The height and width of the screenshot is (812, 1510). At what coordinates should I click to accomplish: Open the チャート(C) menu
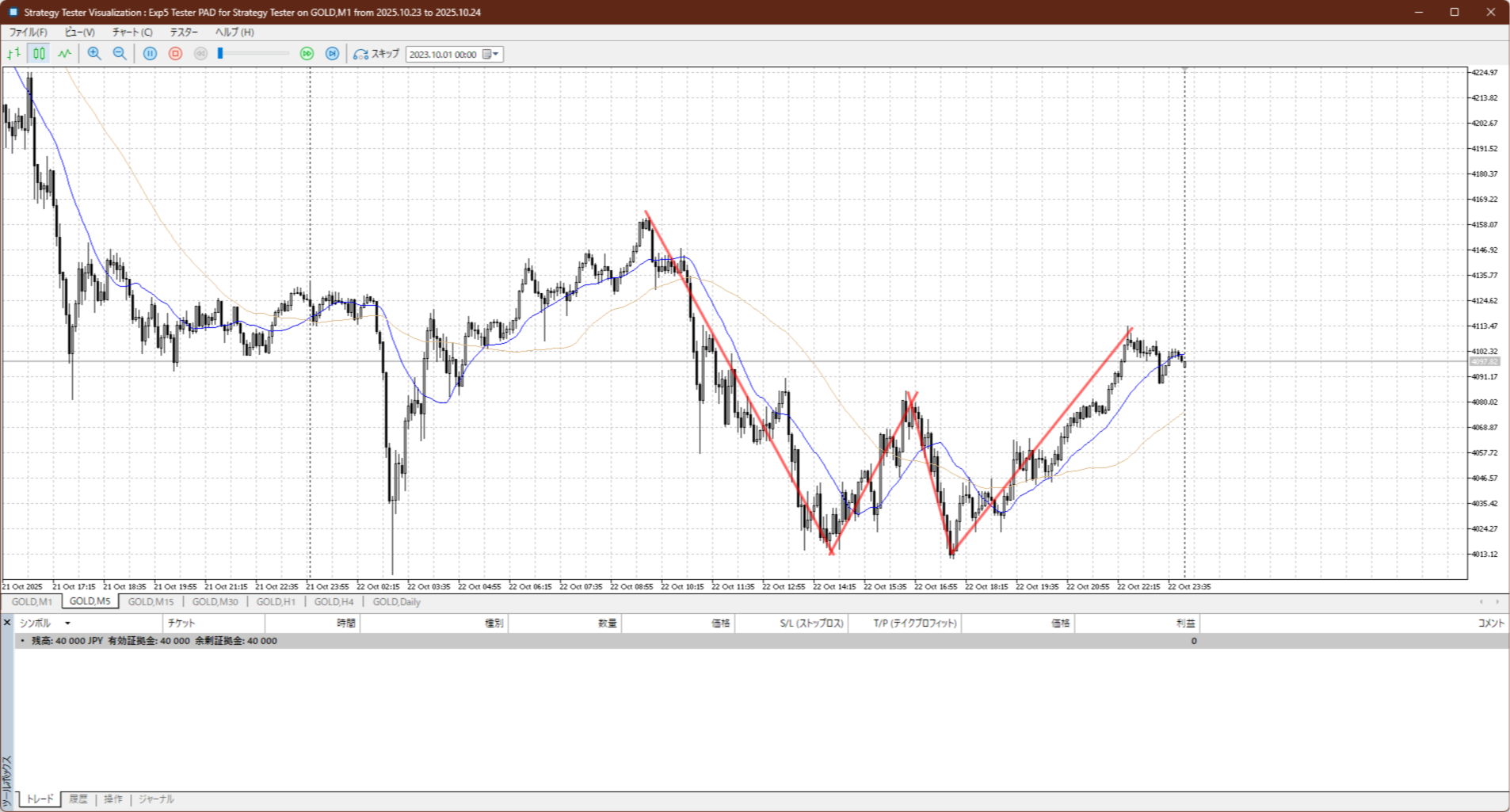tap(132, 32)
